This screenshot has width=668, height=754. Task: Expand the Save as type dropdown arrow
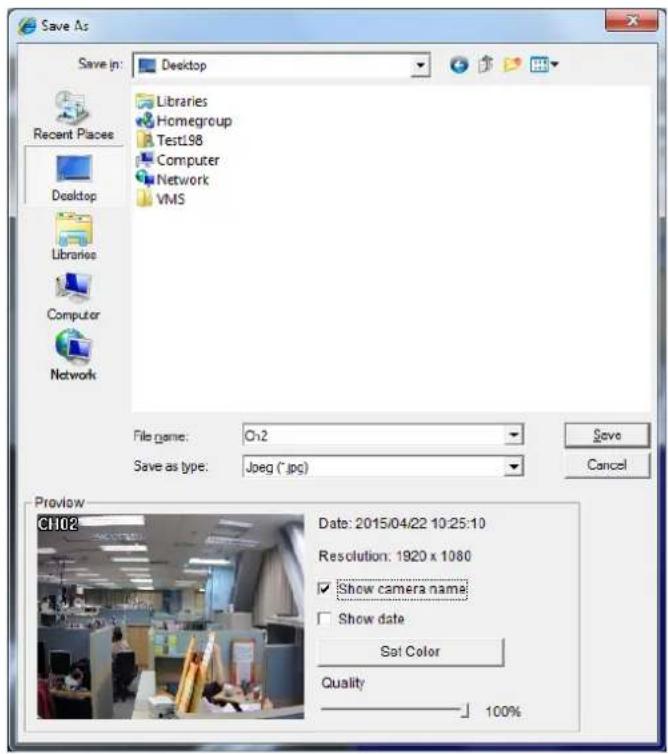coord(514,466)
